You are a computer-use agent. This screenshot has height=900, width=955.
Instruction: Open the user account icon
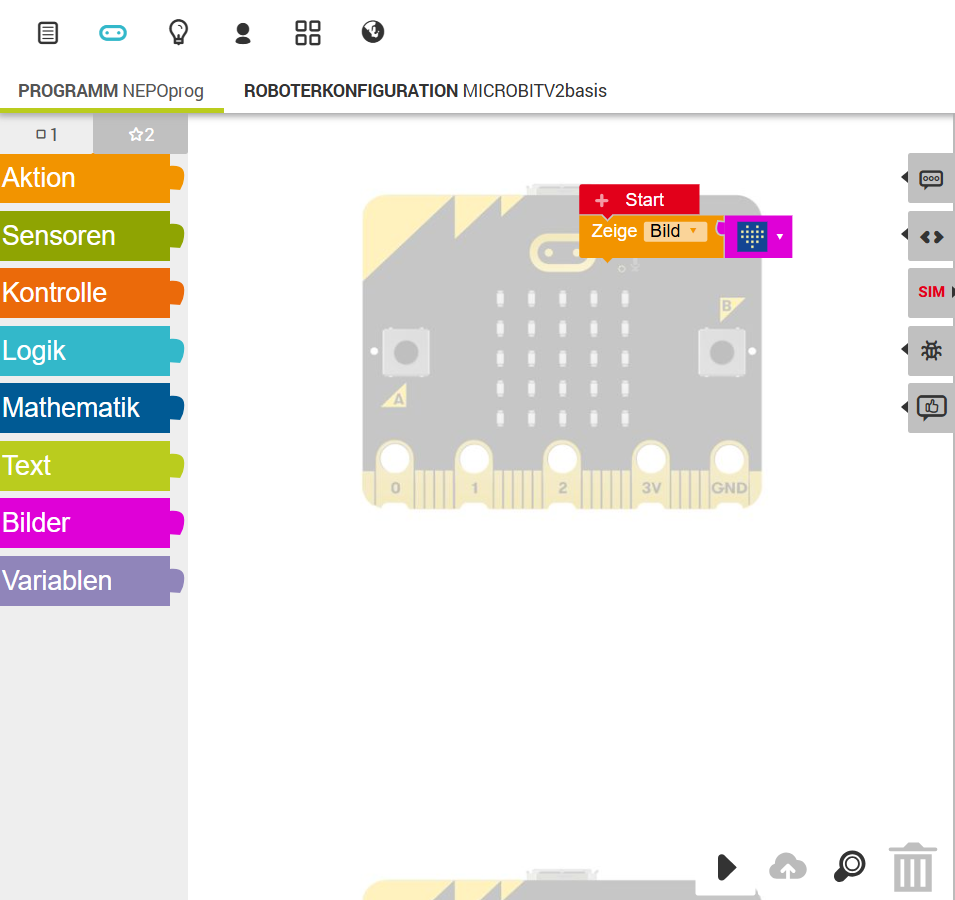tap(242, 33)
